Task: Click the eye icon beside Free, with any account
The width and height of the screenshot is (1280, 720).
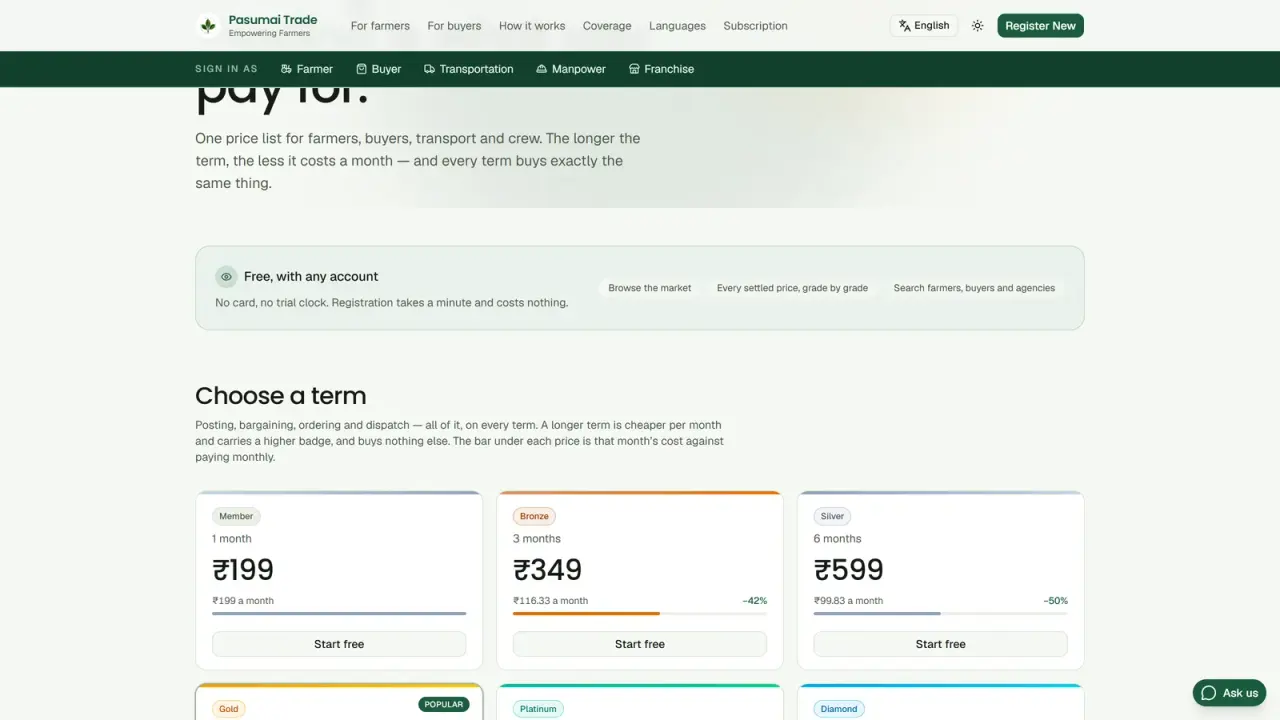Action: click(226, 277)
